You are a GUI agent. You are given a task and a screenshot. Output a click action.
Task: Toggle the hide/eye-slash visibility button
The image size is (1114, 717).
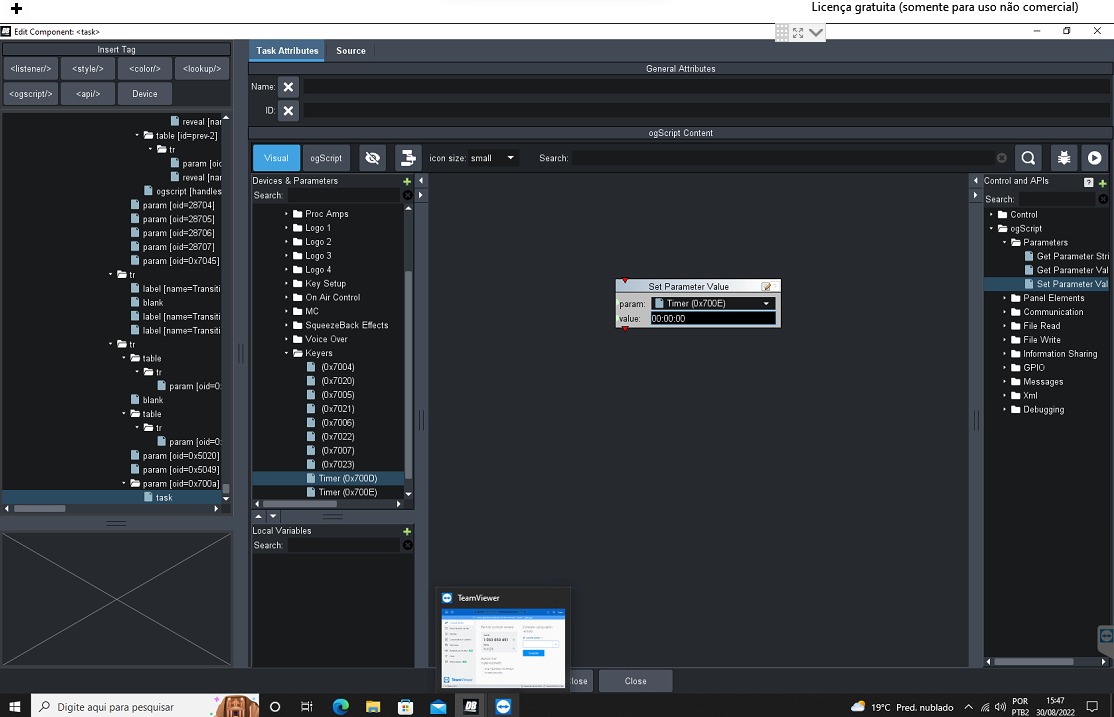pyautogui.click(x=372, y=158)
